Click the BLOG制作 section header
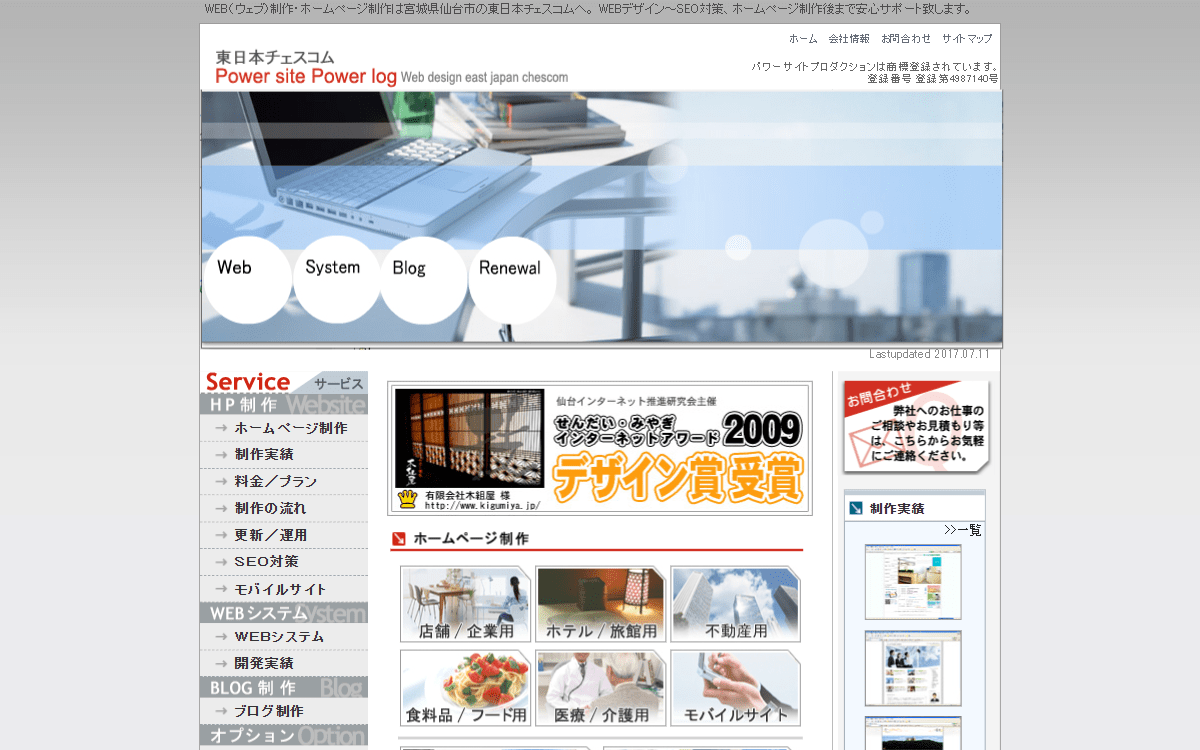 click(284, 688)
